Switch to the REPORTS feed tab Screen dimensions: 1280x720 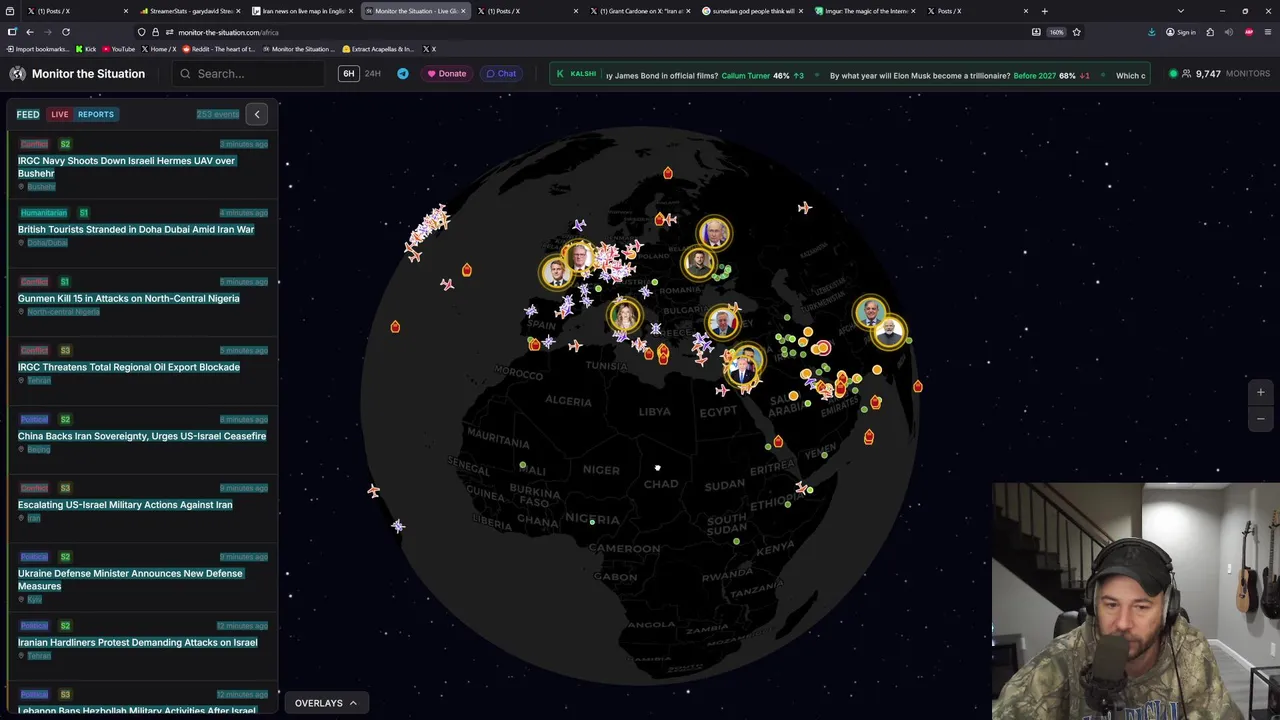point(96,114)
